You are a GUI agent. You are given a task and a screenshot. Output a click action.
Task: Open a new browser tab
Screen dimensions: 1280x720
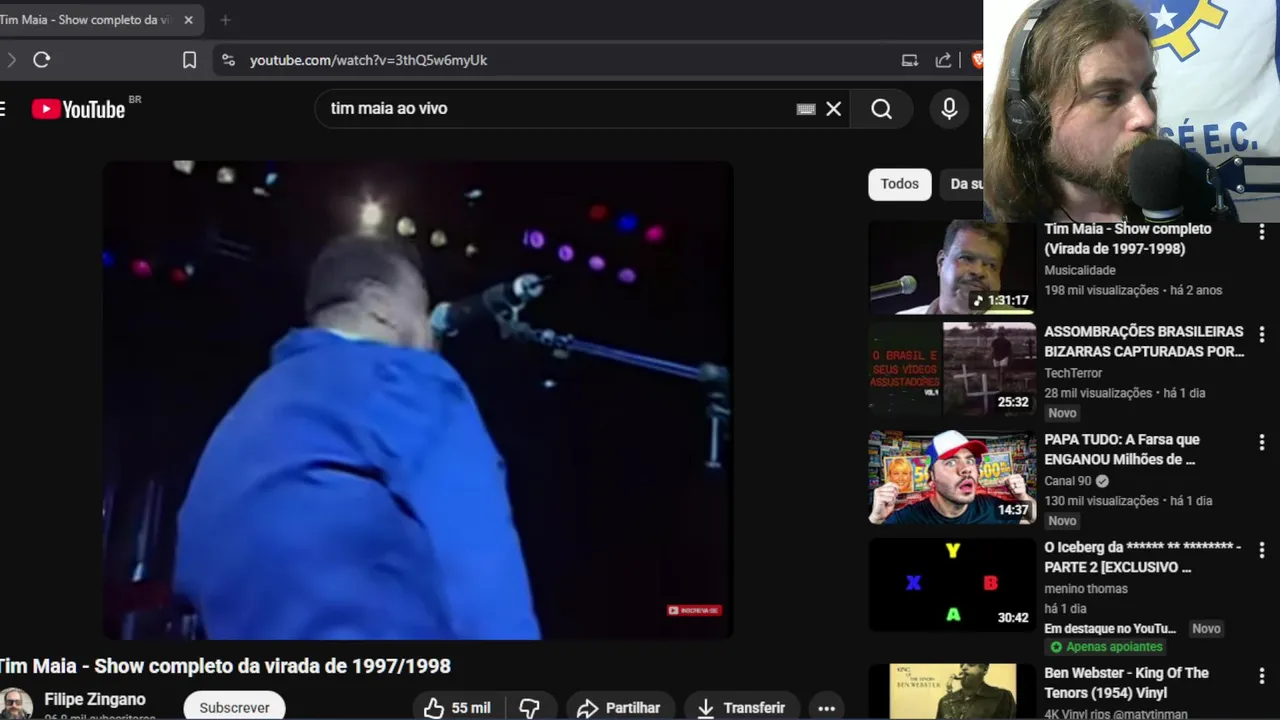[225, 20]
